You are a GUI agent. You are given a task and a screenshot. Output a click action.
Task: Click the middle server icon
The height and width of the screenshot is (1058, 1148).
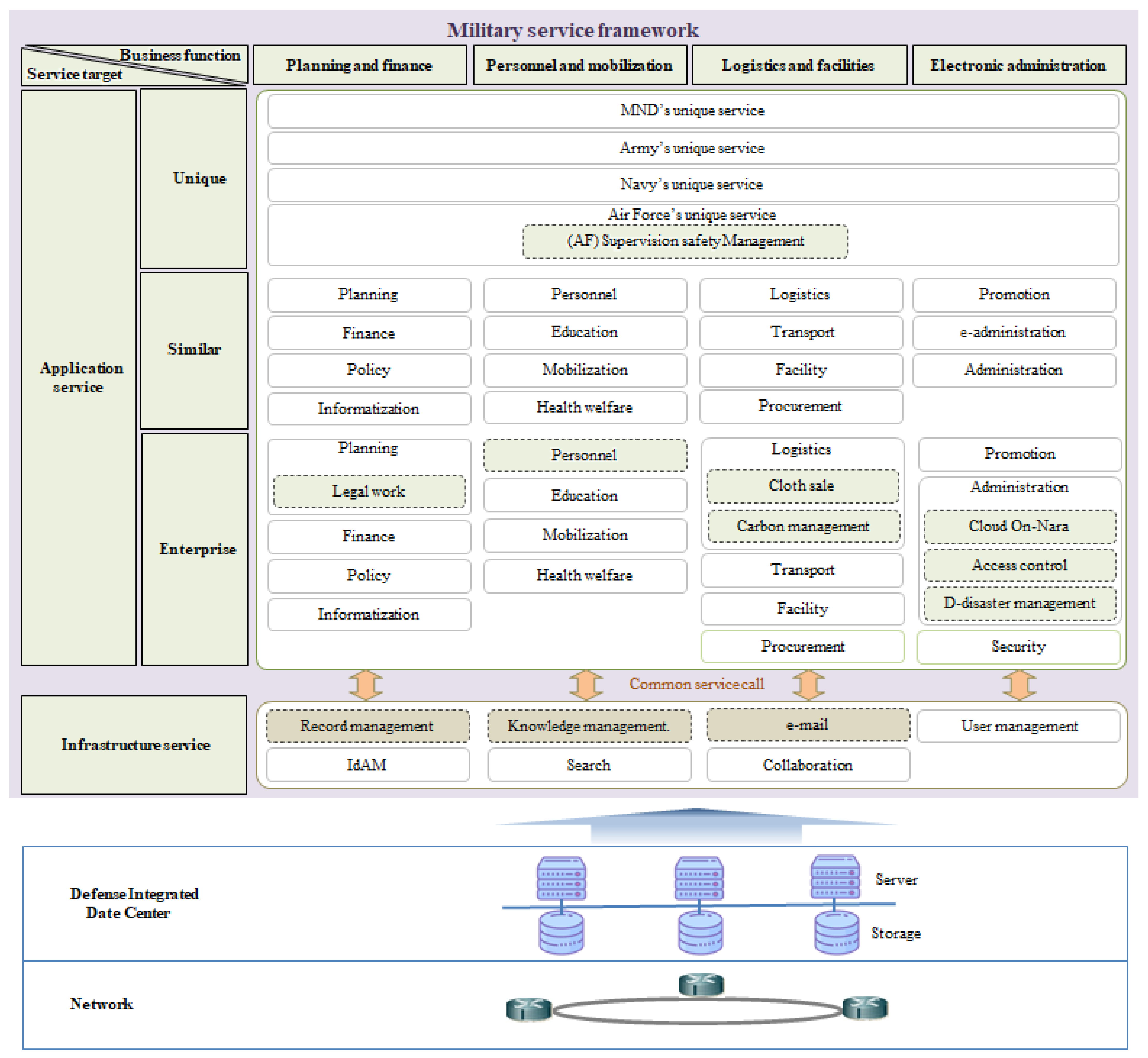point(698,878)
